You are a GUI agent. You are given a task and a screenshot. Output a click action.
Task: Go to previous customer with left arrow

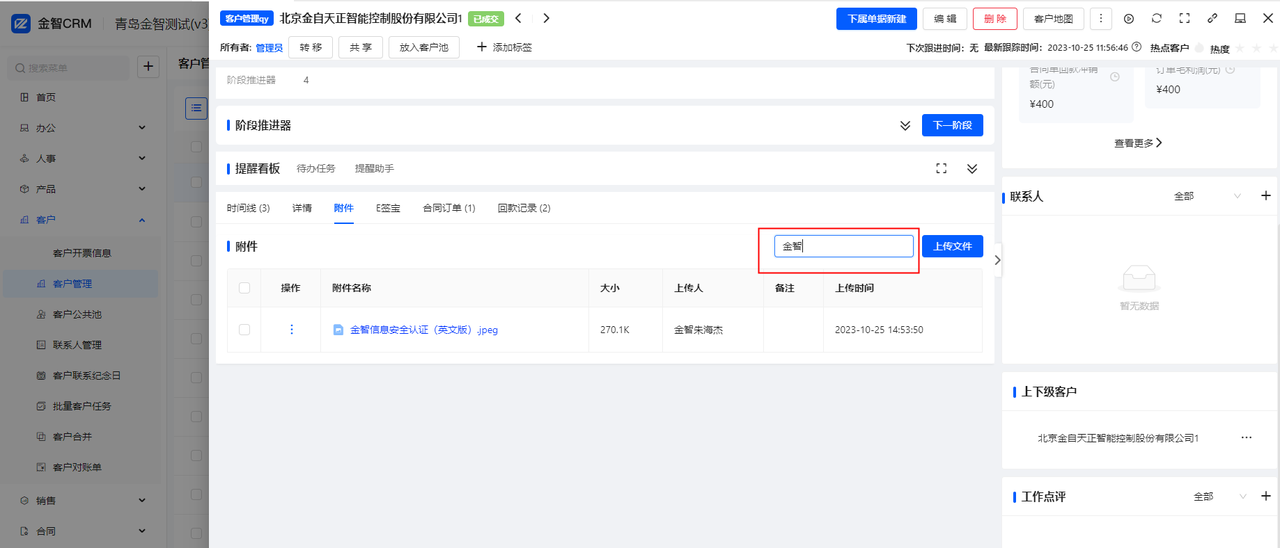tap(519, 18)
